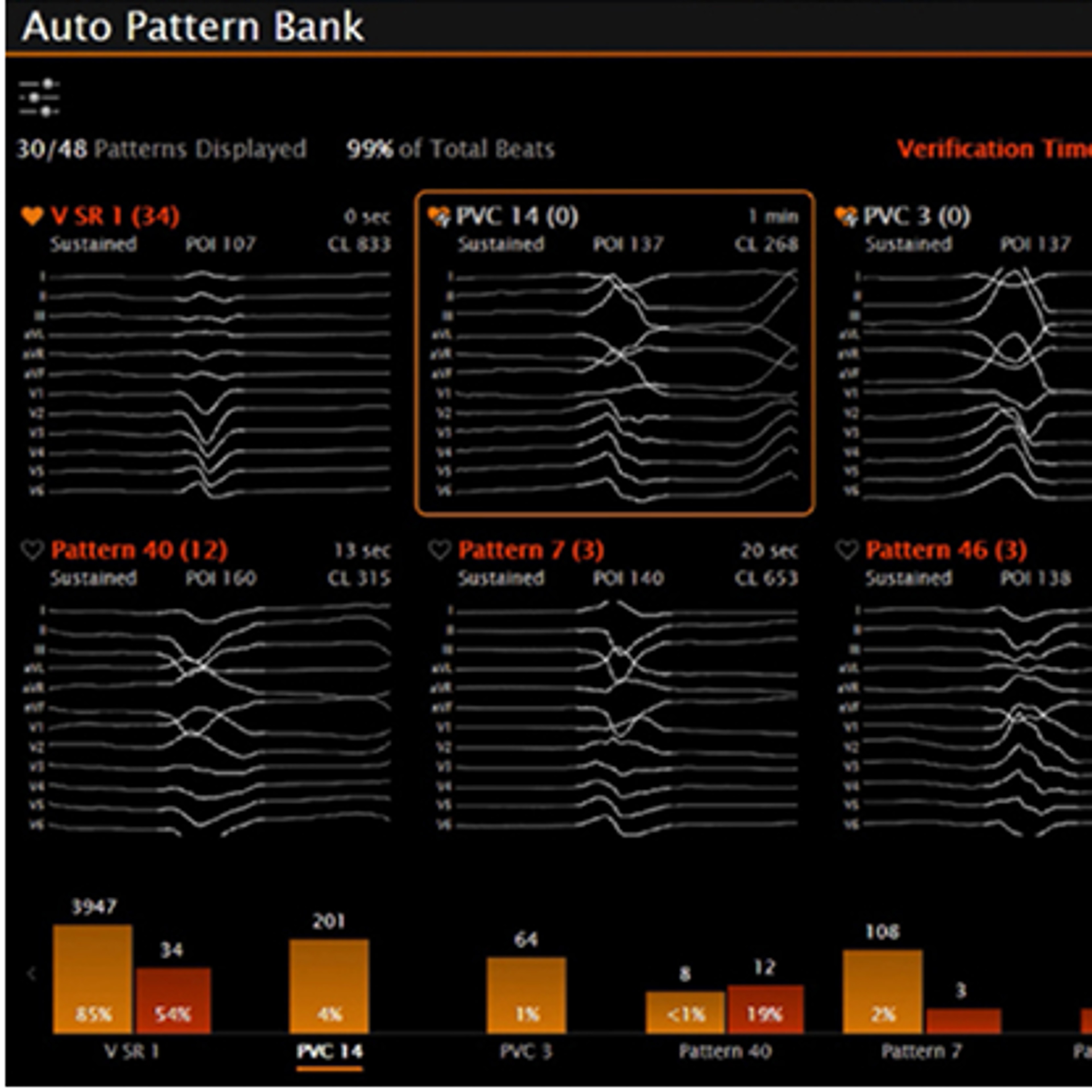Toggle the V SR 1 heart favorite

[32, 216]
